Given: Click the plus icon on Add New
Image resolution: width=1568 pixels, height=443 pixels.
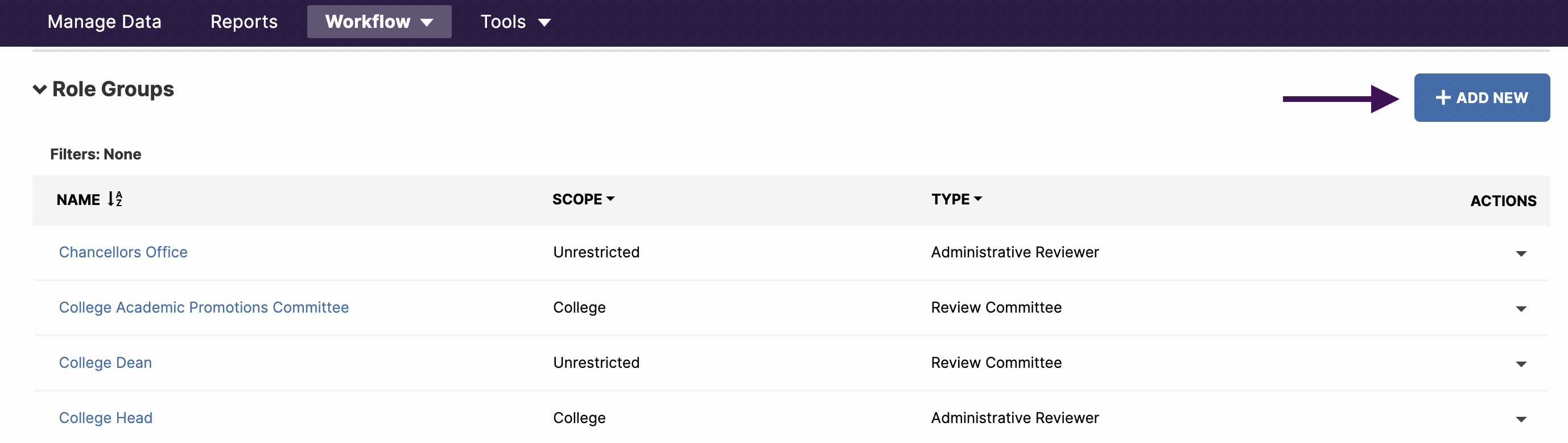Looking at the screenshot, I should tap(1443, 97).
